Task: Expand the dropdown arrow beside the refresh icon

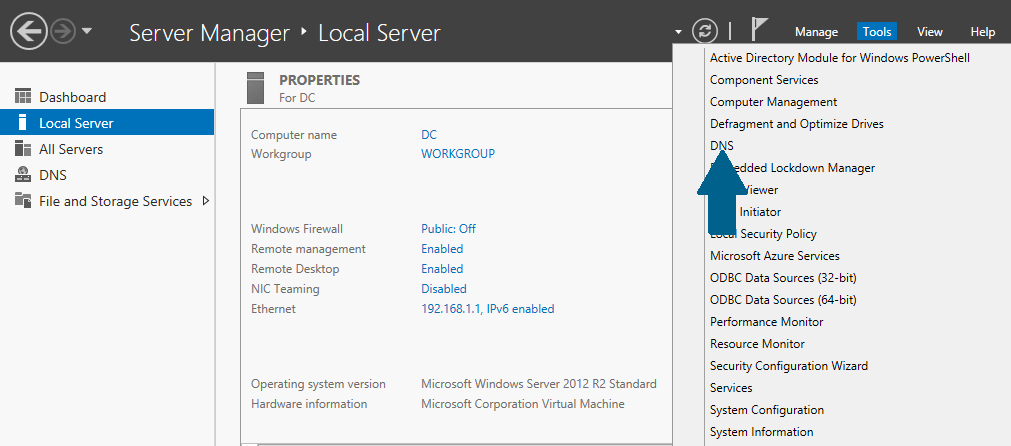Action: click(678, 32)
